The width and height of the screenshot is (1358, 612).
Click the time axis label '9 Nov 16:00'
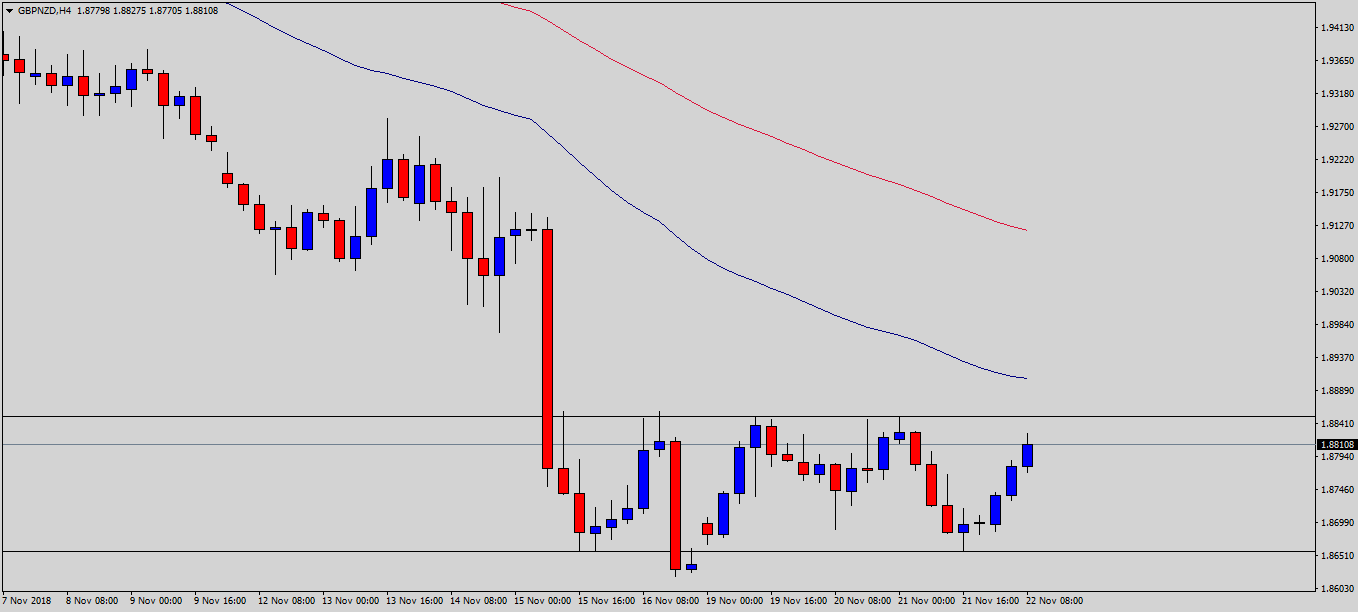220,602
